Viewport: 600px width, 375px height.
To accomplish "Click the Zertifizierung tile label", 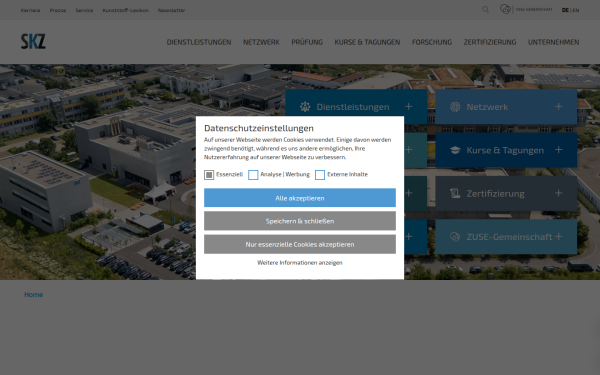I will (496, 194).
